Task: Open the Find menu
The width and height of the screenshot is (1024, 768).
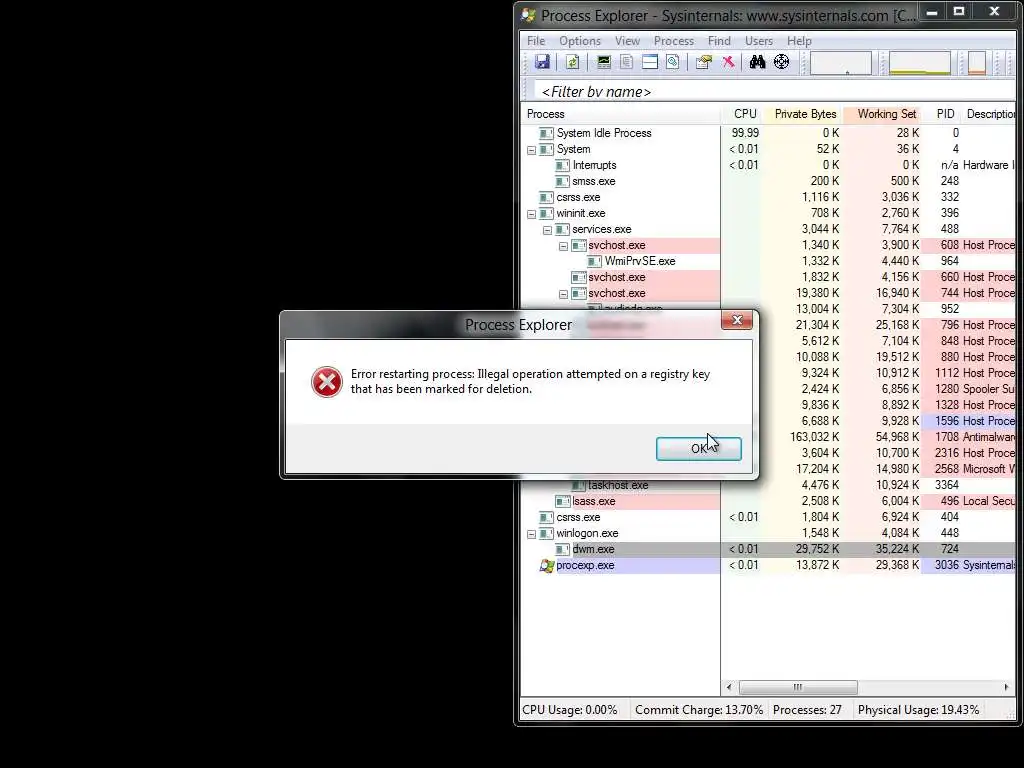Action: coord(719,41)
